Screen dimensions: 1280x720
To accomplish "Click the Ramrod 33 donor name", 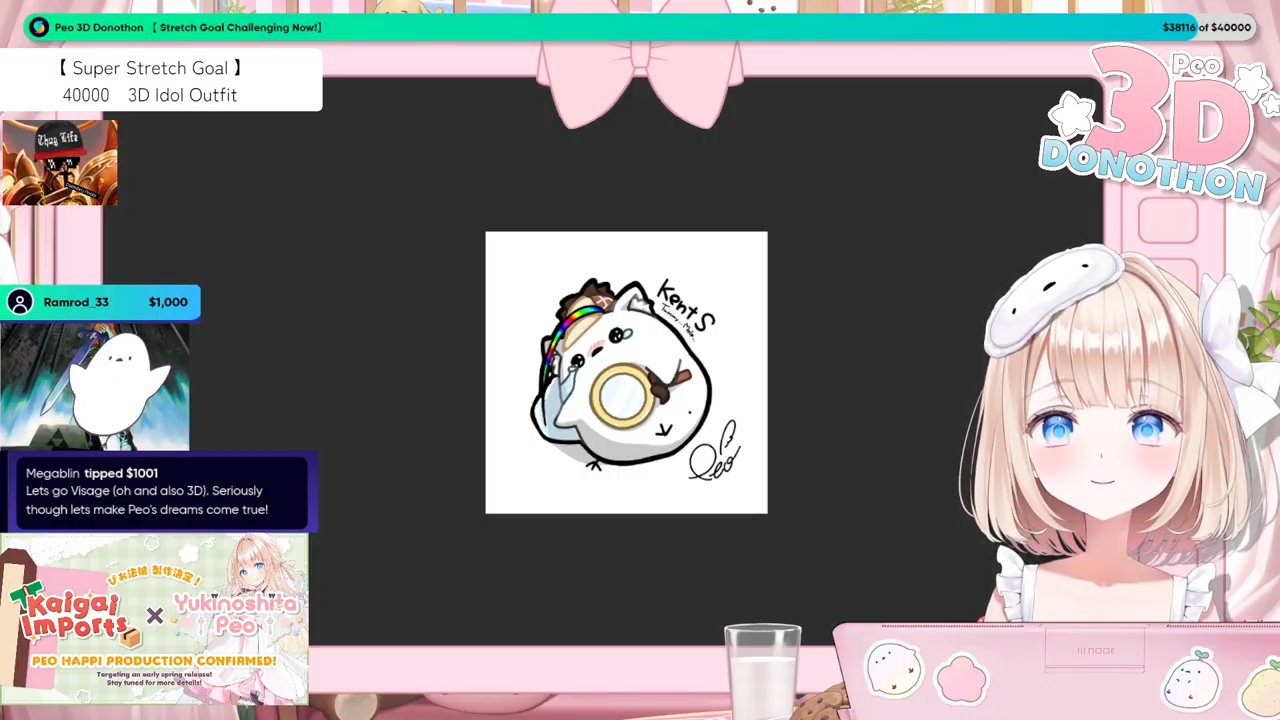I will [76, 302].
